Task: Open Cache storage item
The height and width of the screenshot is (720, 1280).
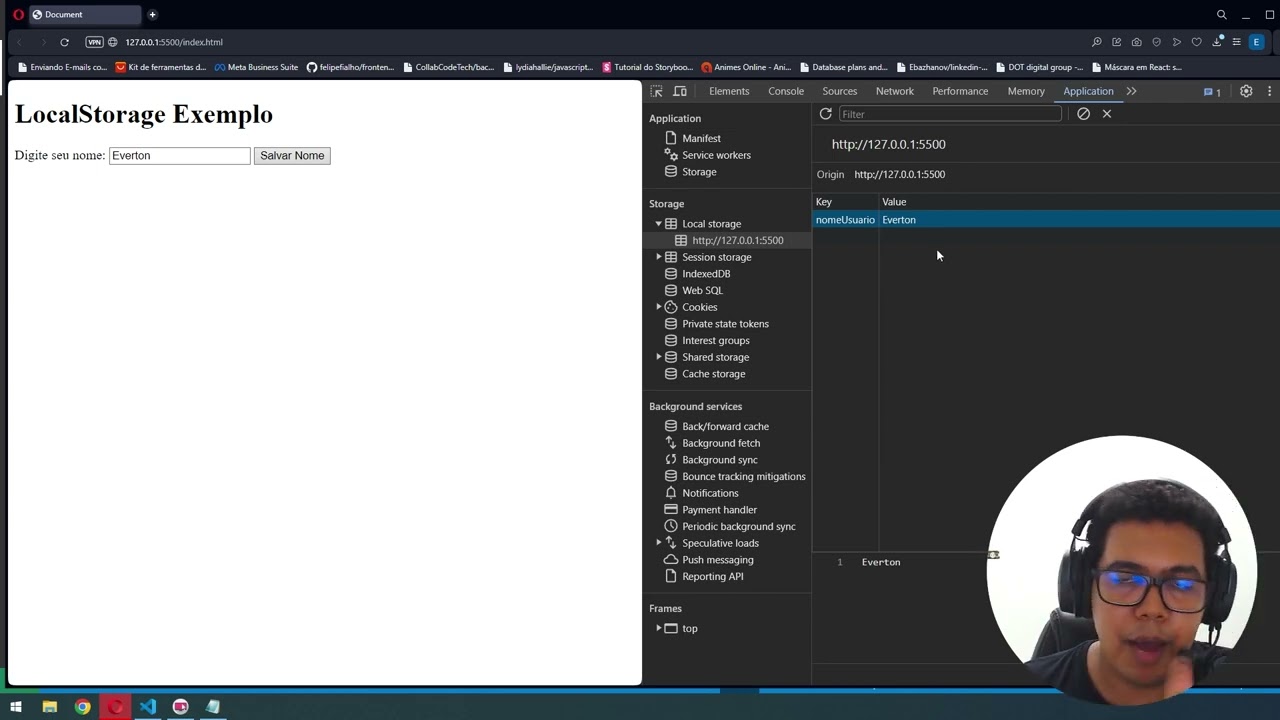Action: pos(713,374)
